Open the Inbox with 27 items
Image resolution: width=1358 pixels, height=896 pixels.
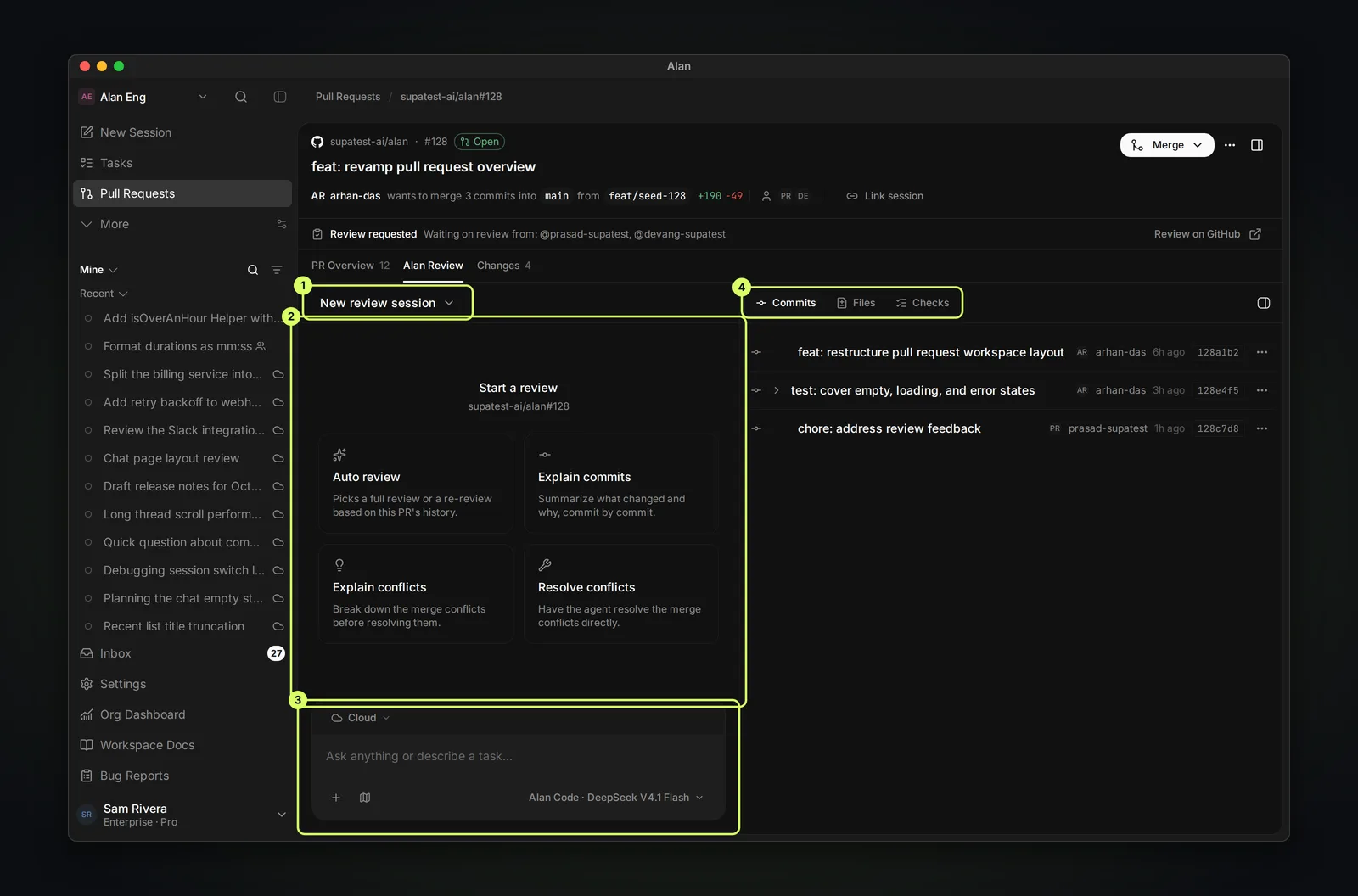182,653
